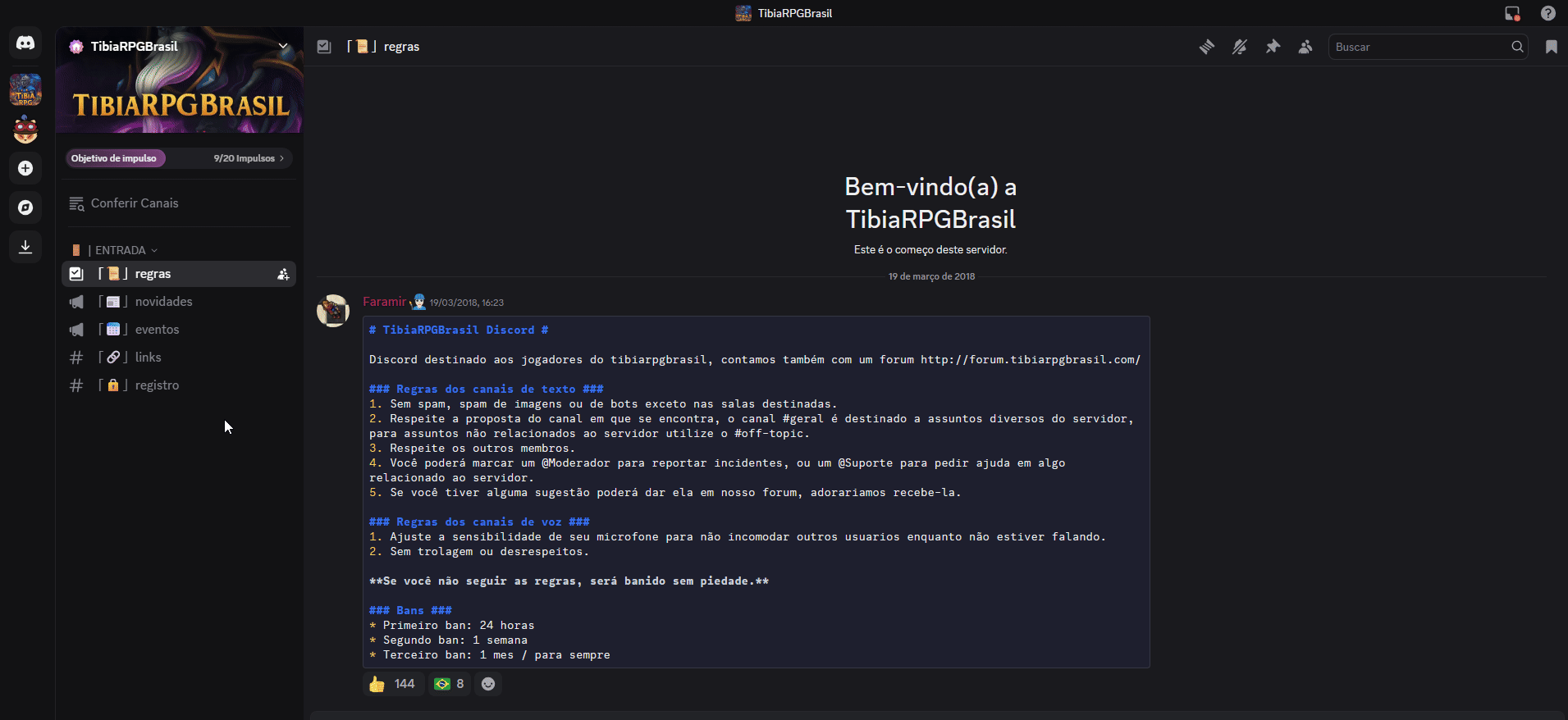
Task: Open Discord direct messages home
Action: [25, 43]
